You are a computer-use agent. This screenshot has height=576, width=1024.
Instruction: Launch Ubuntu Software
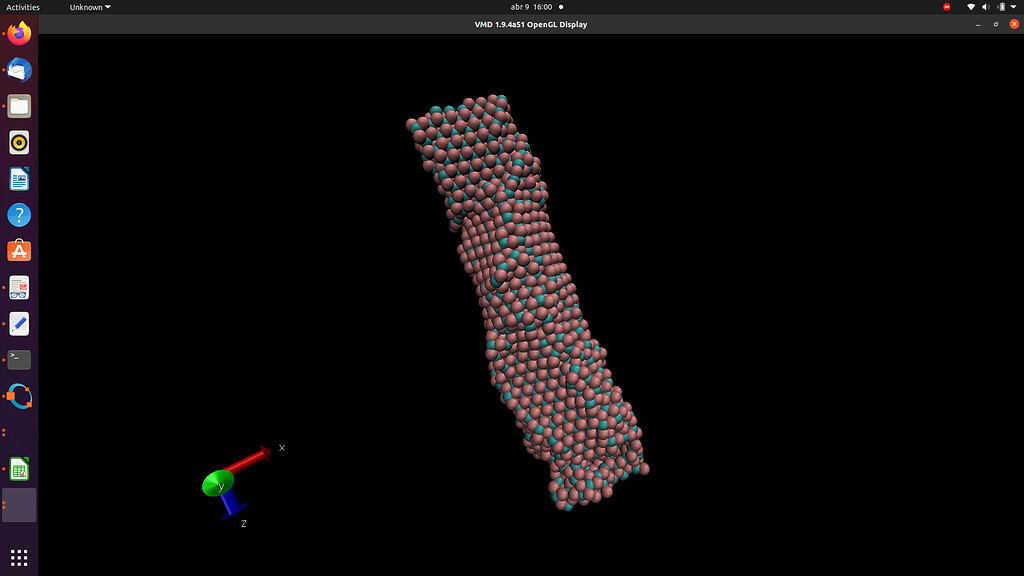click(x=19, y=250)
